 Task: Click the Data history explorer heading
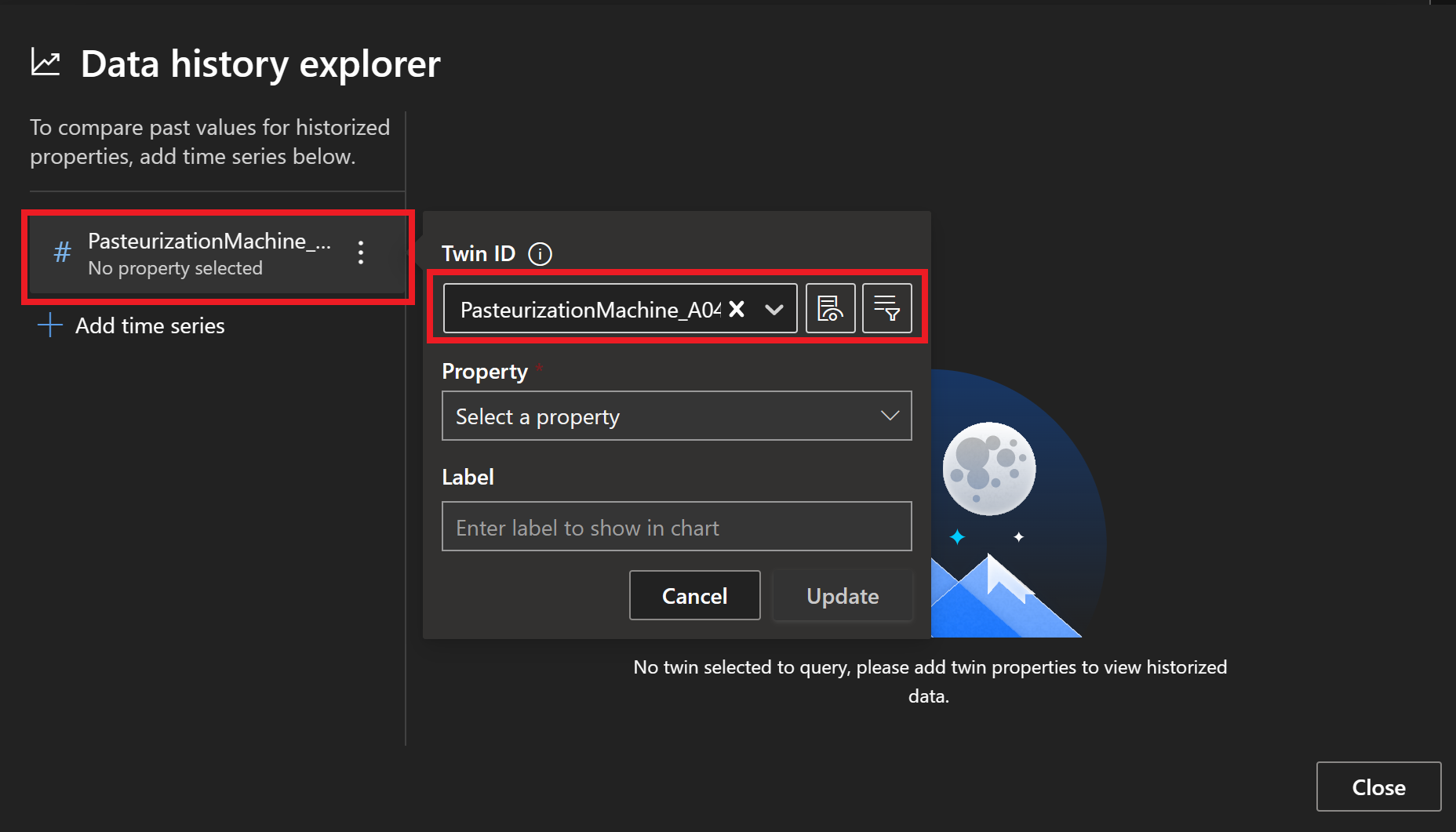(260, 64)
